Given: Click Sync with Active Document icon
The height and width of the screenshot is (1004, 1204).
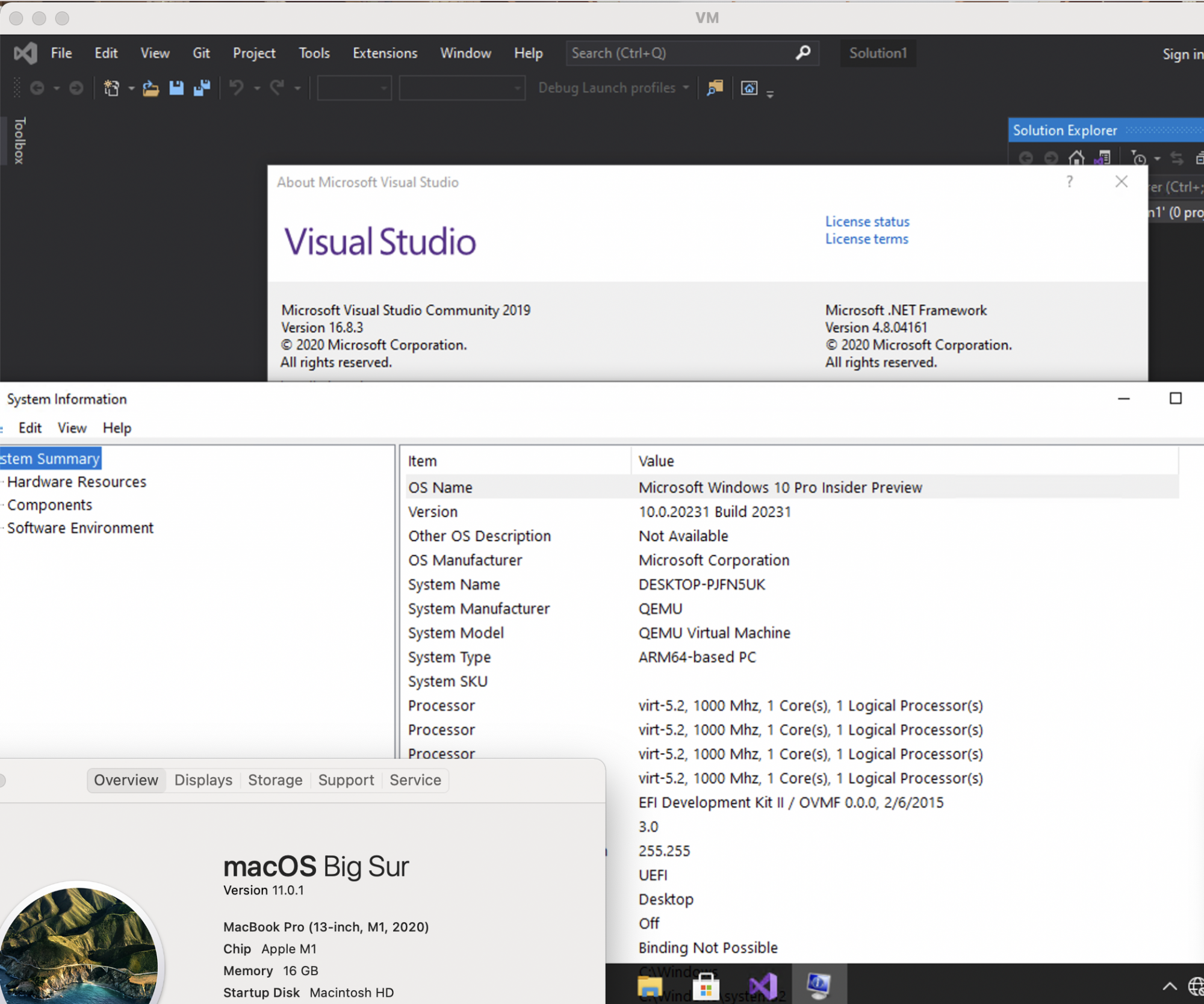Looking at the screenshot, I should pos(1177,158).
